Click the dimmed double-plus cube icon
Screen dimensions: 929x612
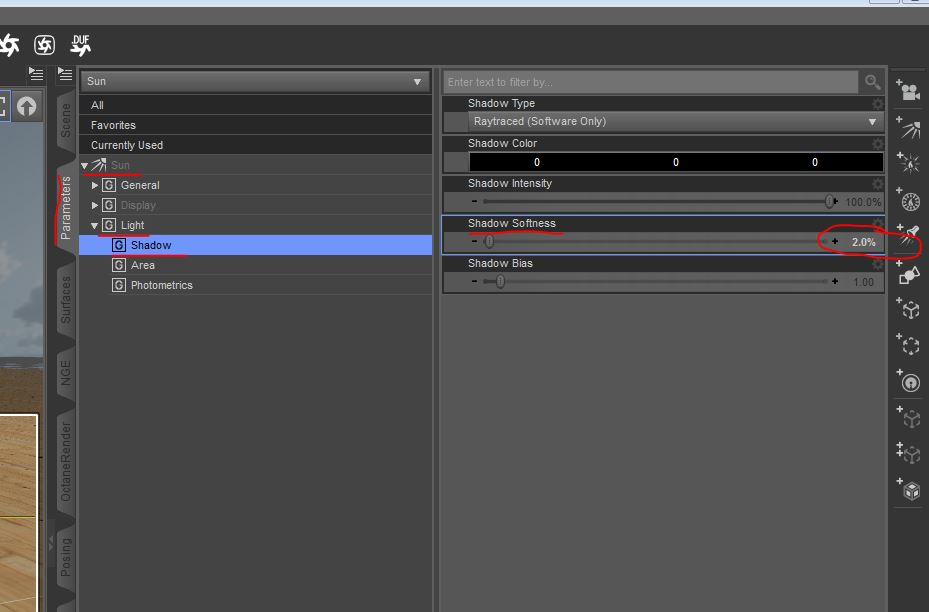pyautogui.click(x=908, y=453)
